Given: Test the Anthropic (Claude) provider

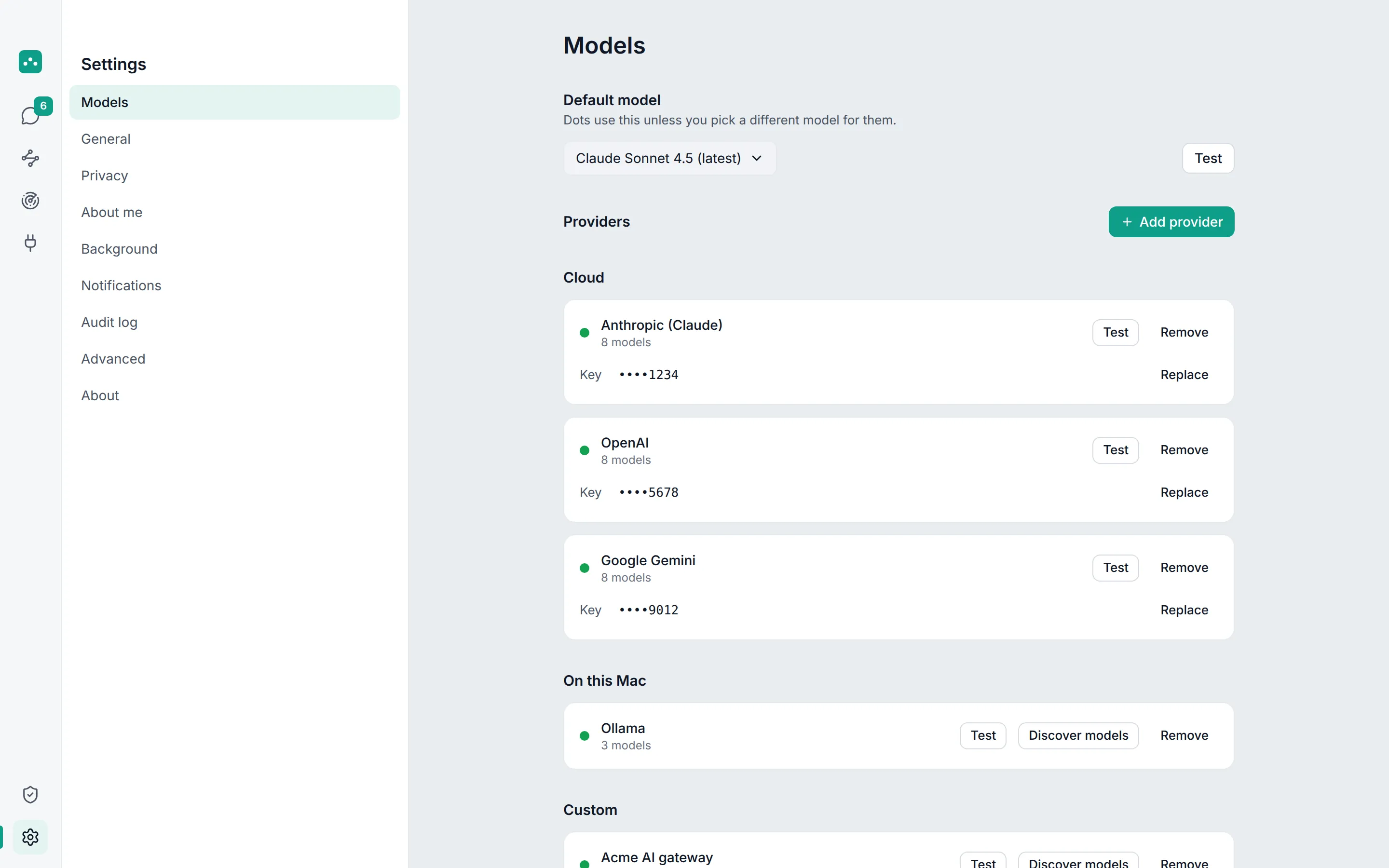Looking at the screenshot, I should click(x=1115, y=332).
